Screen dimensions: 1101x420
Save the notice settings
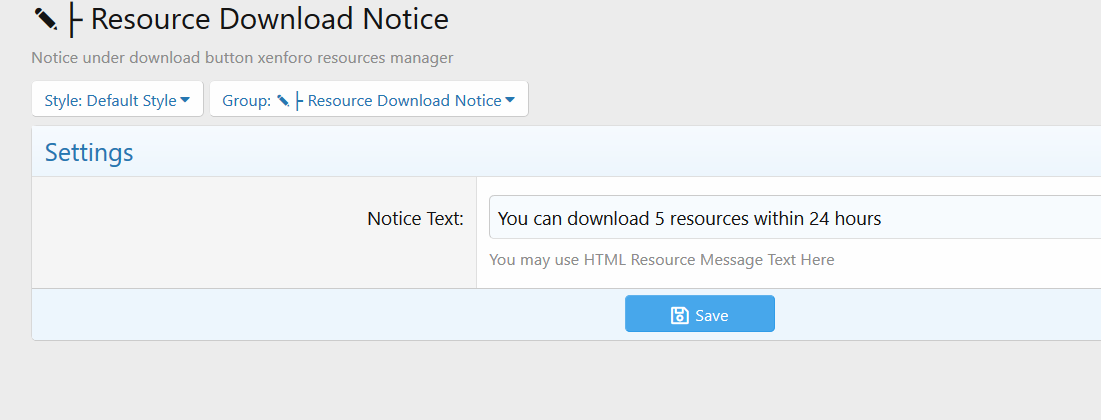pyautogui.click(x=699, y=314)
